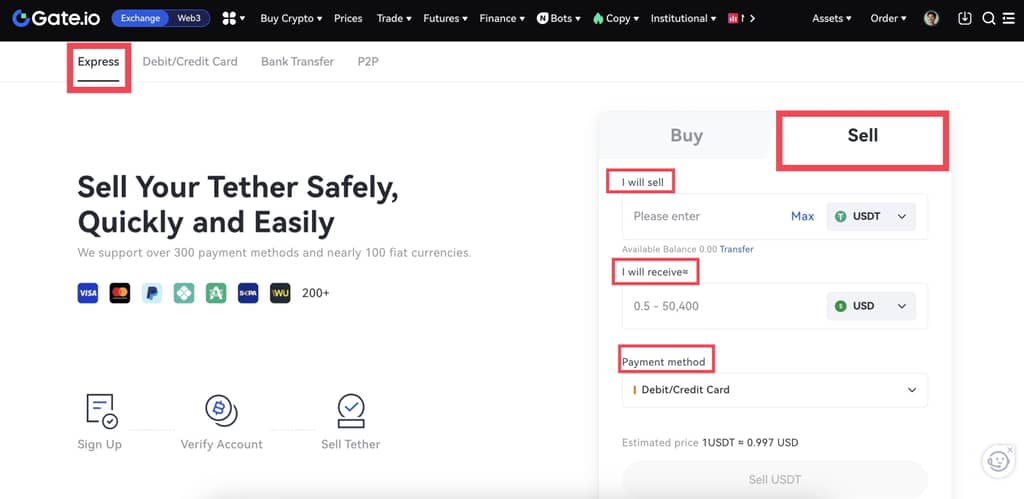Click the Transfer link
Image resolution: width=1024 pixels, height=499 pixels.
(x=739, y=249)
